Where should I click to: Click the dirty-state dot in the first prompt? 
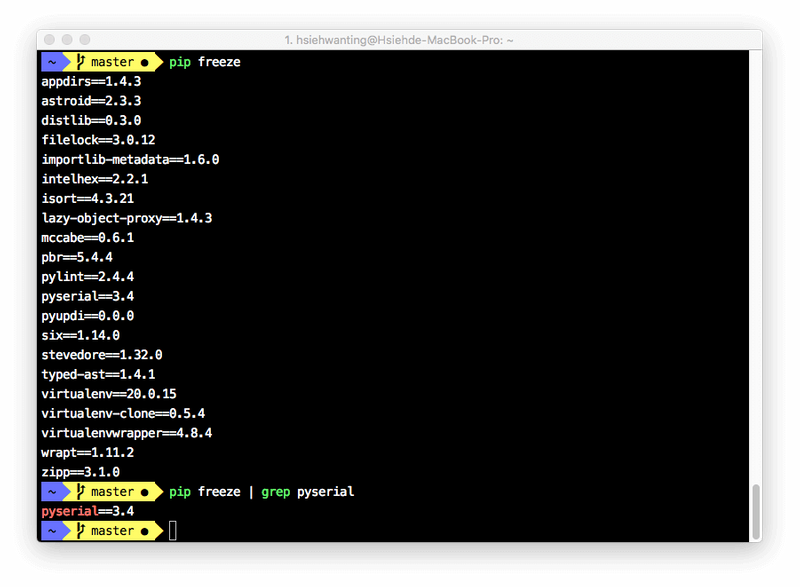coord(145,62)
